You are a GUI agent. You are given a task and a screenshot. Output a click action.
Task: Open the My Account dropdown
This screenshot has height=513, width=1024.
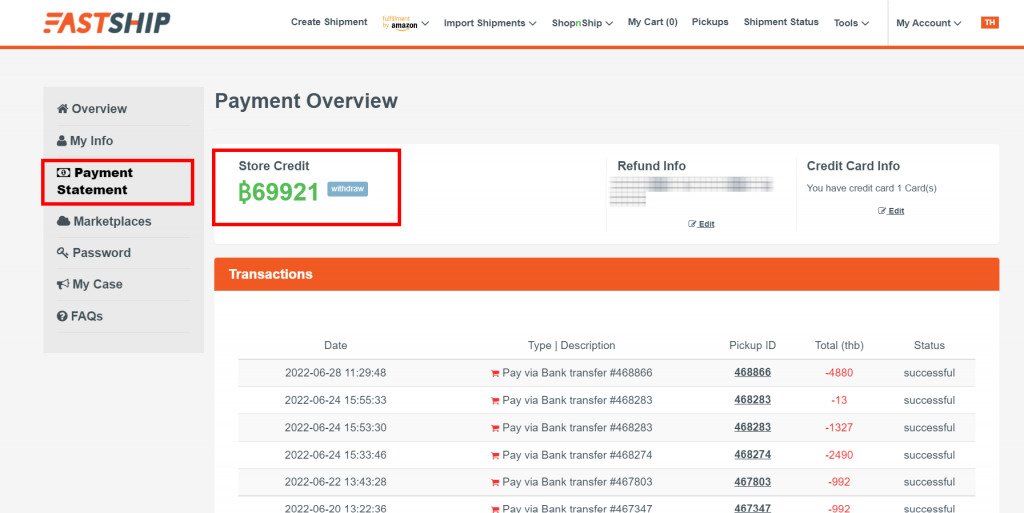coord(929,23)
